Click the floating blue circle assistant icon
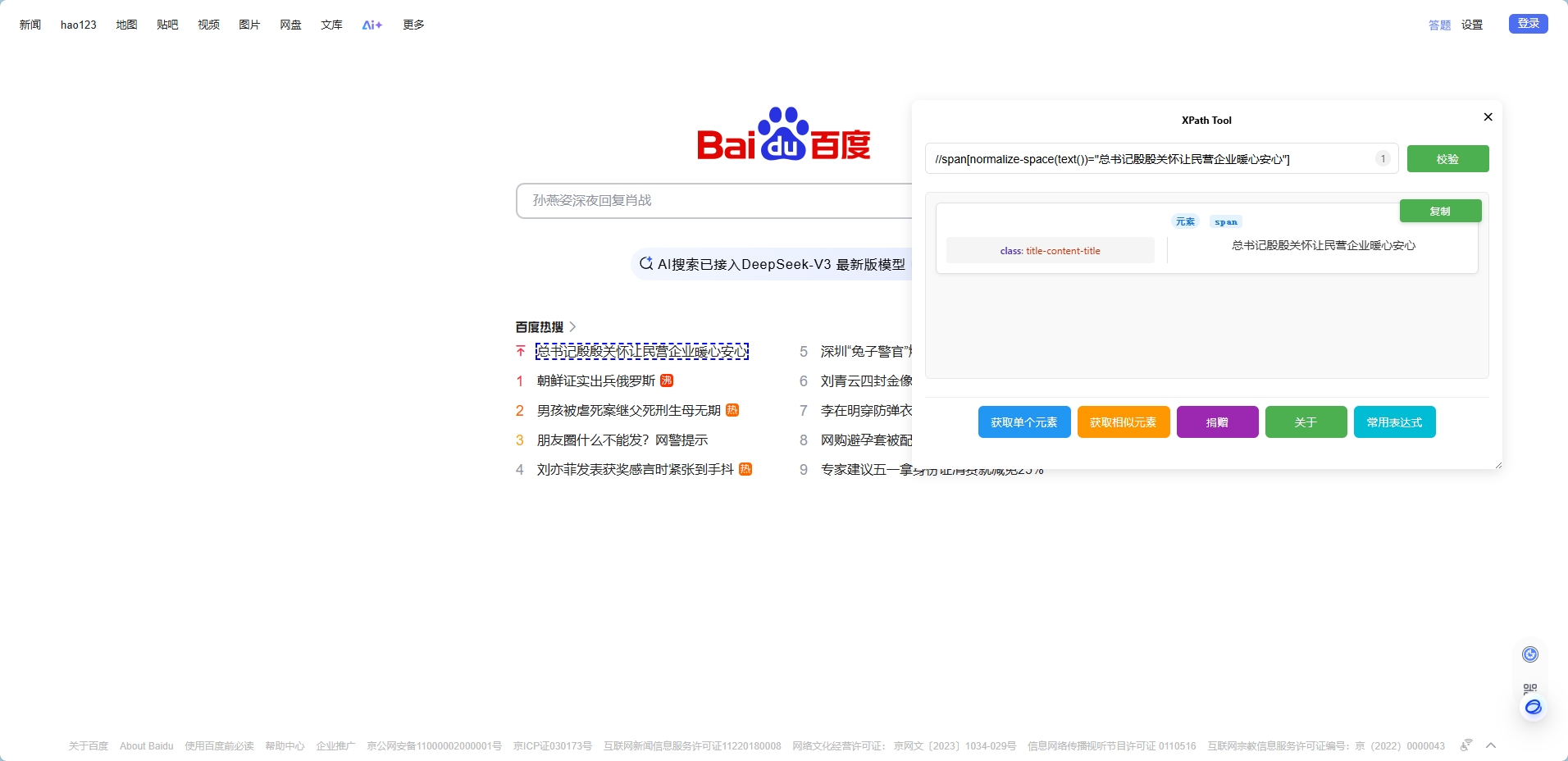 point(1530,654)
